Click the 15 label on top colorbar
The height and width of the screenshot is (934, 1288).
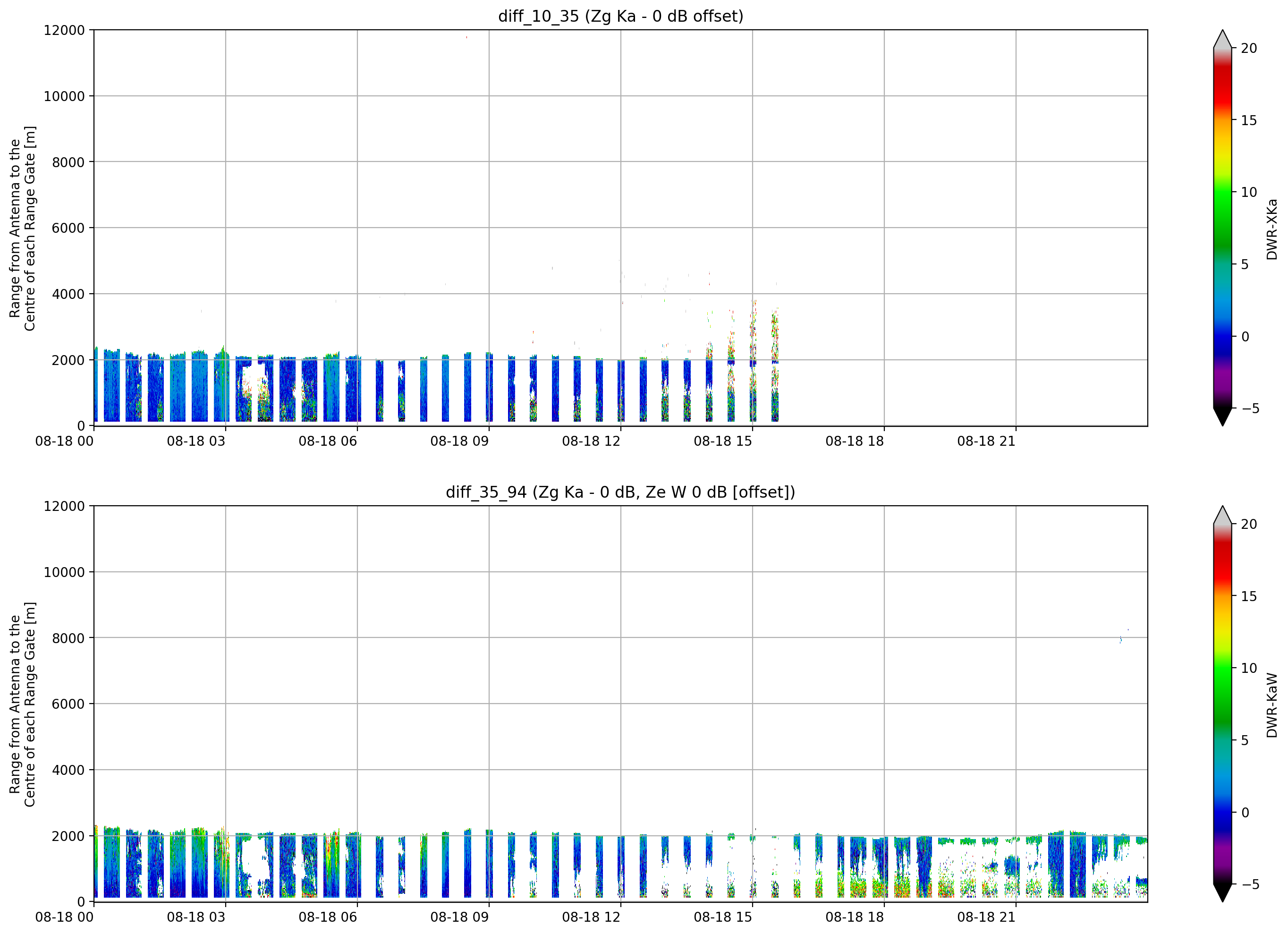[x=1249, y=120]
